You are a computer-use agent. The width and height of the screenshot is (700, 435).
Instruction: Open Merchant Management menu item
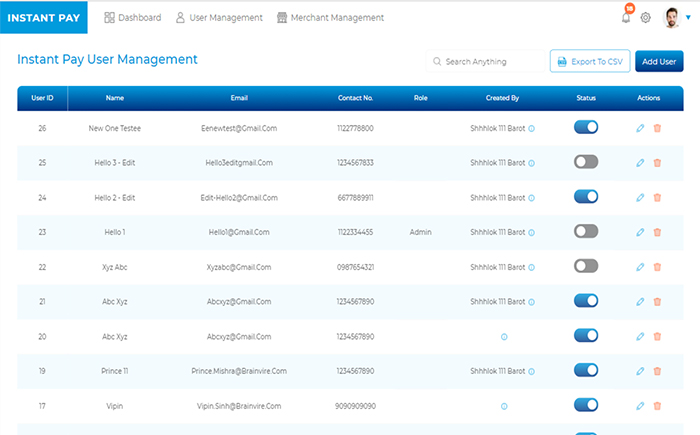(330, 17)
